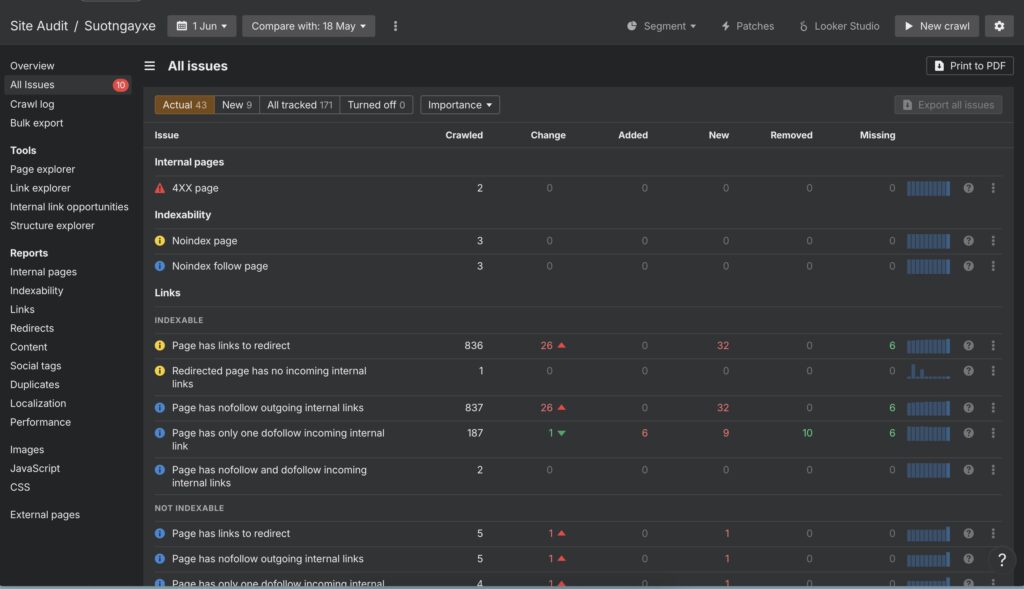This screenshot has width=1024, height=589.
Task: Open Overview in the sidebar
Action: tap(32, 66)
